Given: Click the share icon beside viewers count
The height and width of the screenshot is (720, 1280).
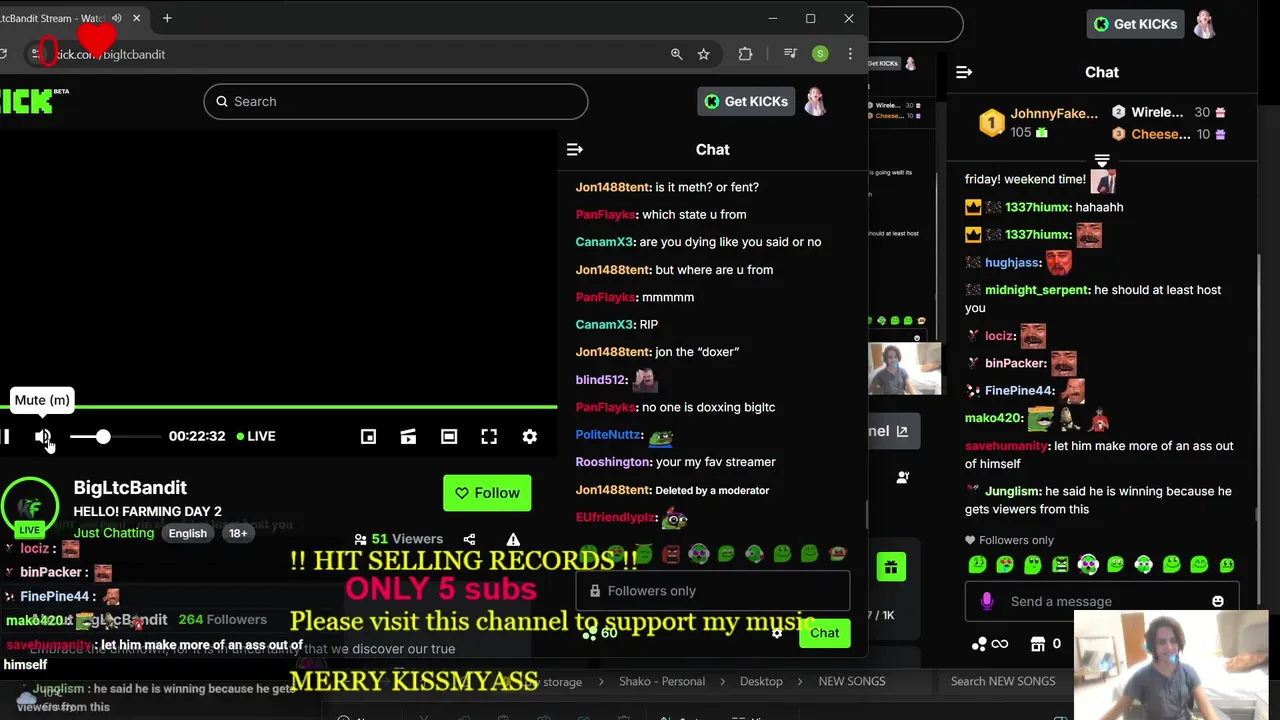Looking at the screenshot, I should pos(469,539).
